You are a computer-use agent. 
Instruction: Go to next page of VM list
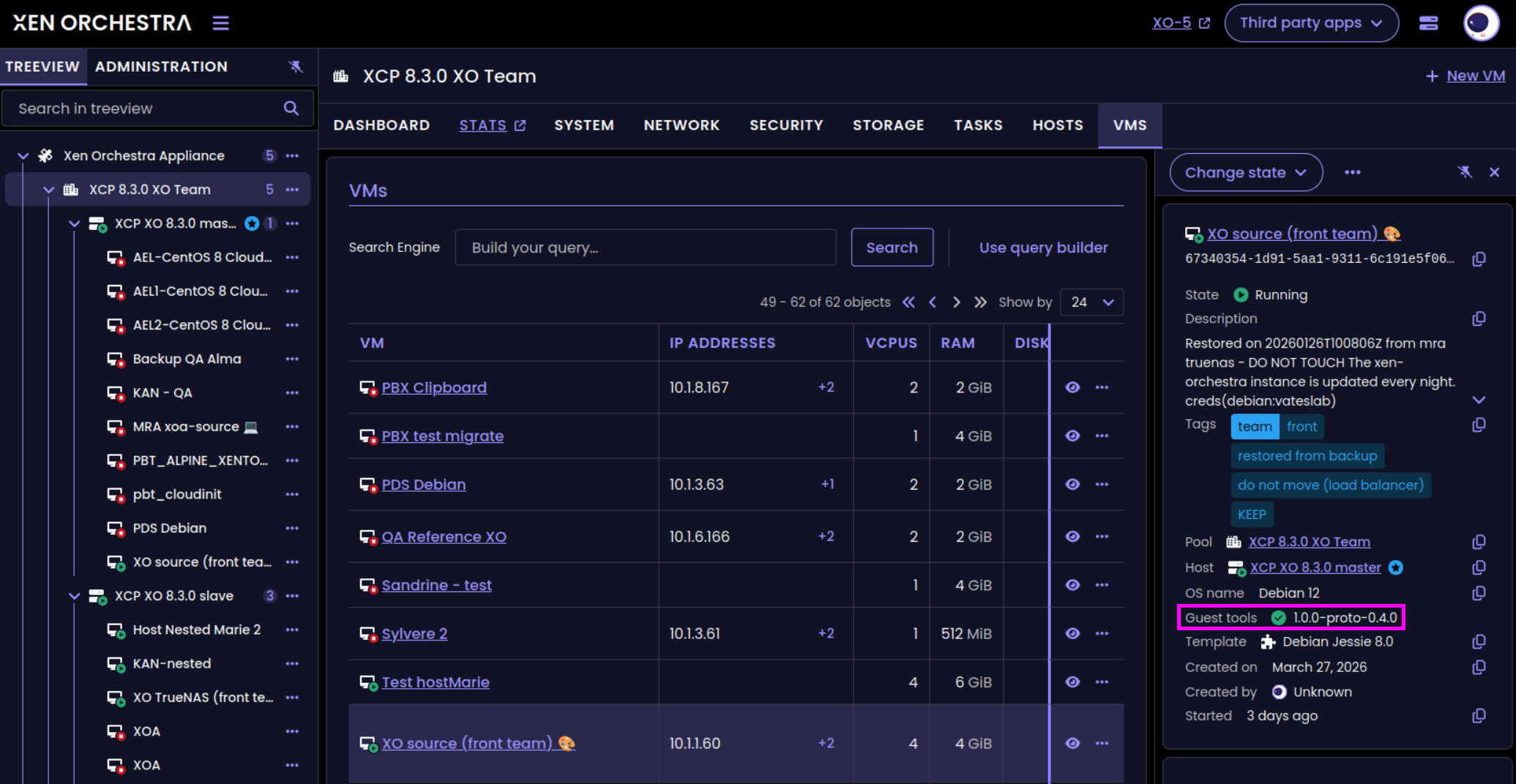[x=957, y=302]
